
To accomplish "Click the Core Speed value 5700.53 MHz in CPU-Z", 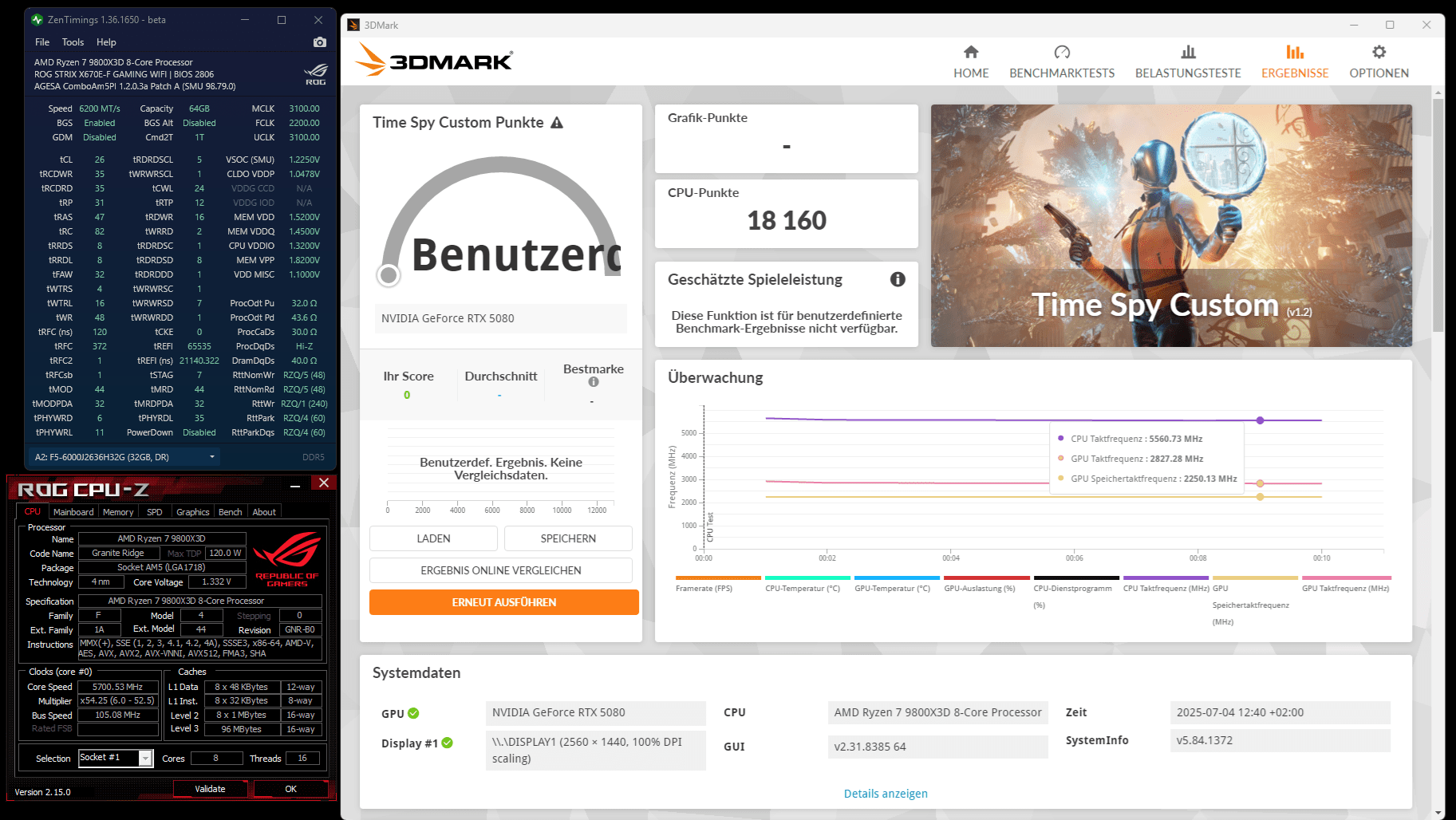I will [x=117, y=687].
